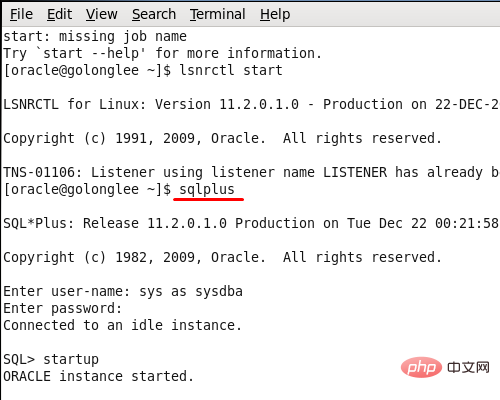This screenshot has width=500, height=400.
Task: Click the underlined sqlplus command
Action: click(207, 189)
